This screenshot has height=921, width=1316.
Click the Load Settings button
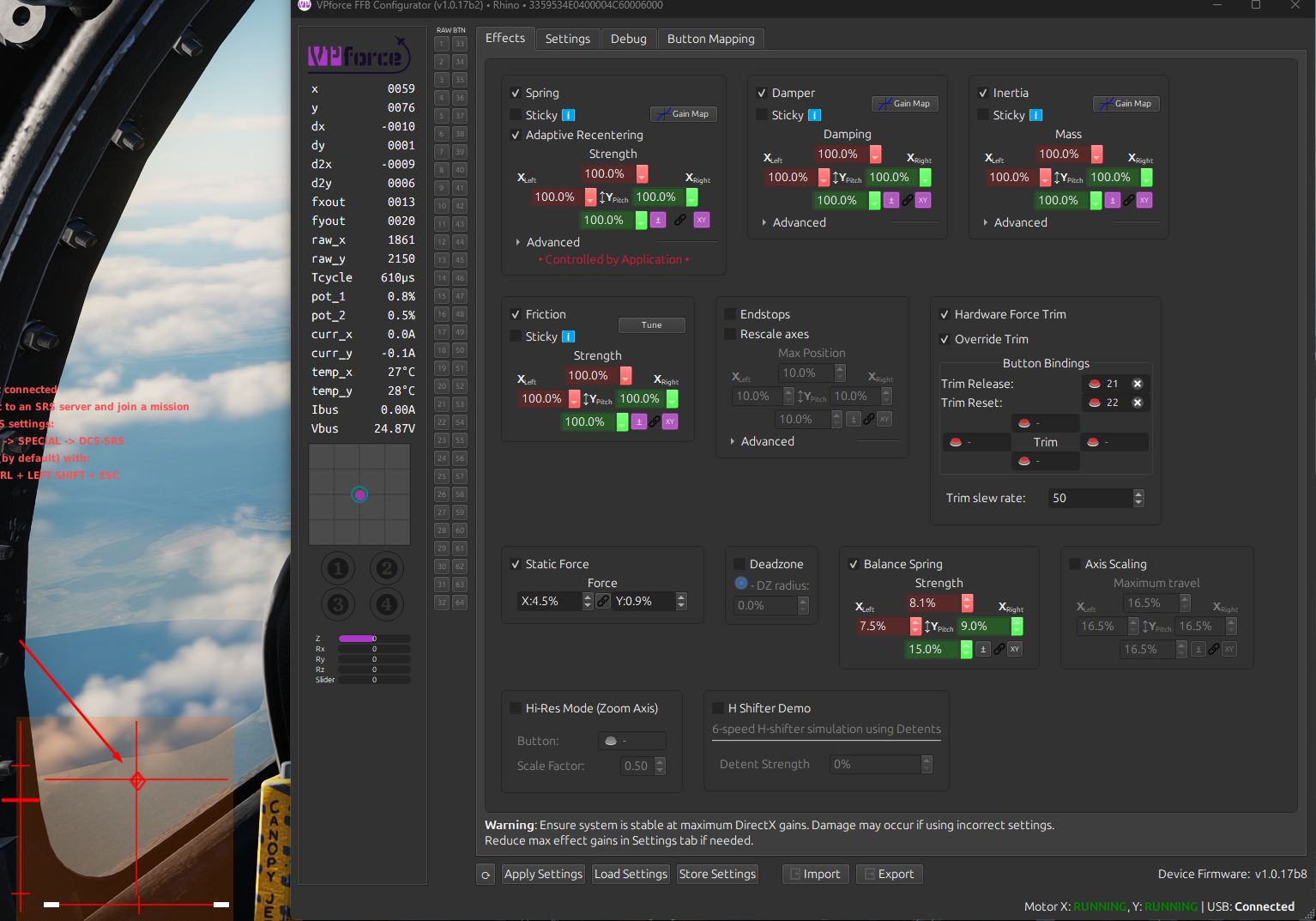631,875
